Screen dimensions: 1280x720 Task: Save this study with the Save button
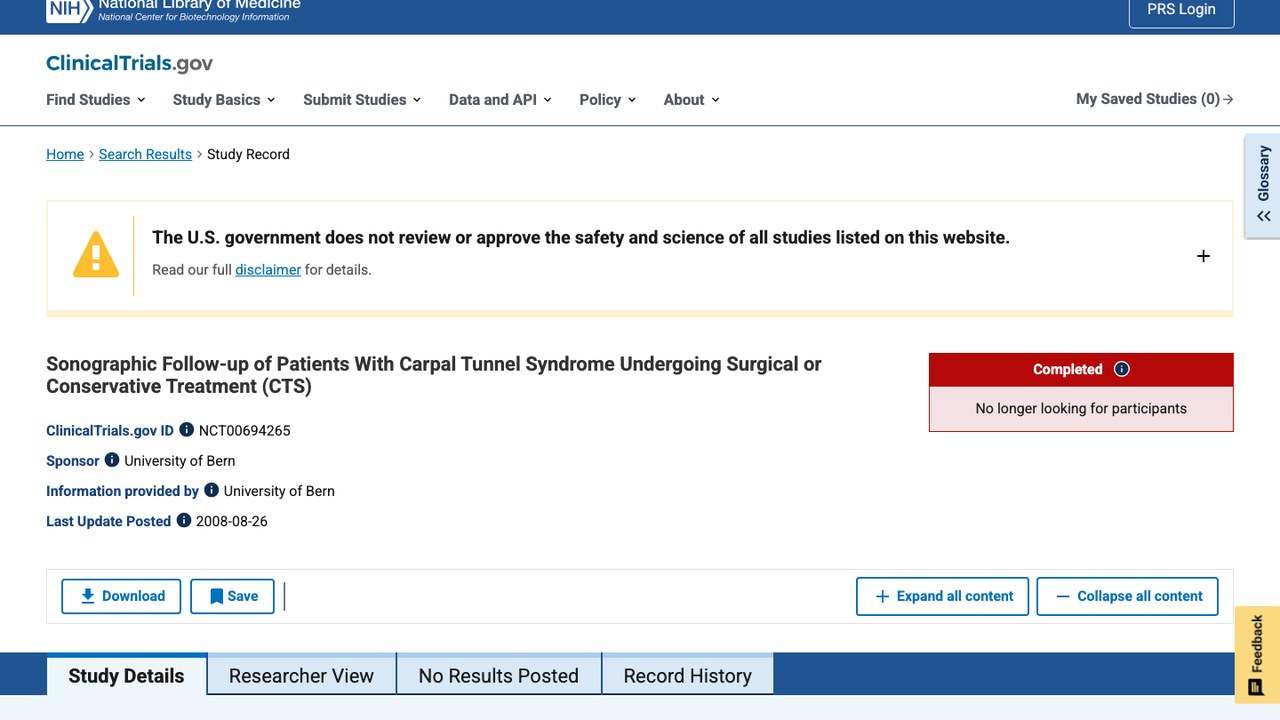[232, 596]
